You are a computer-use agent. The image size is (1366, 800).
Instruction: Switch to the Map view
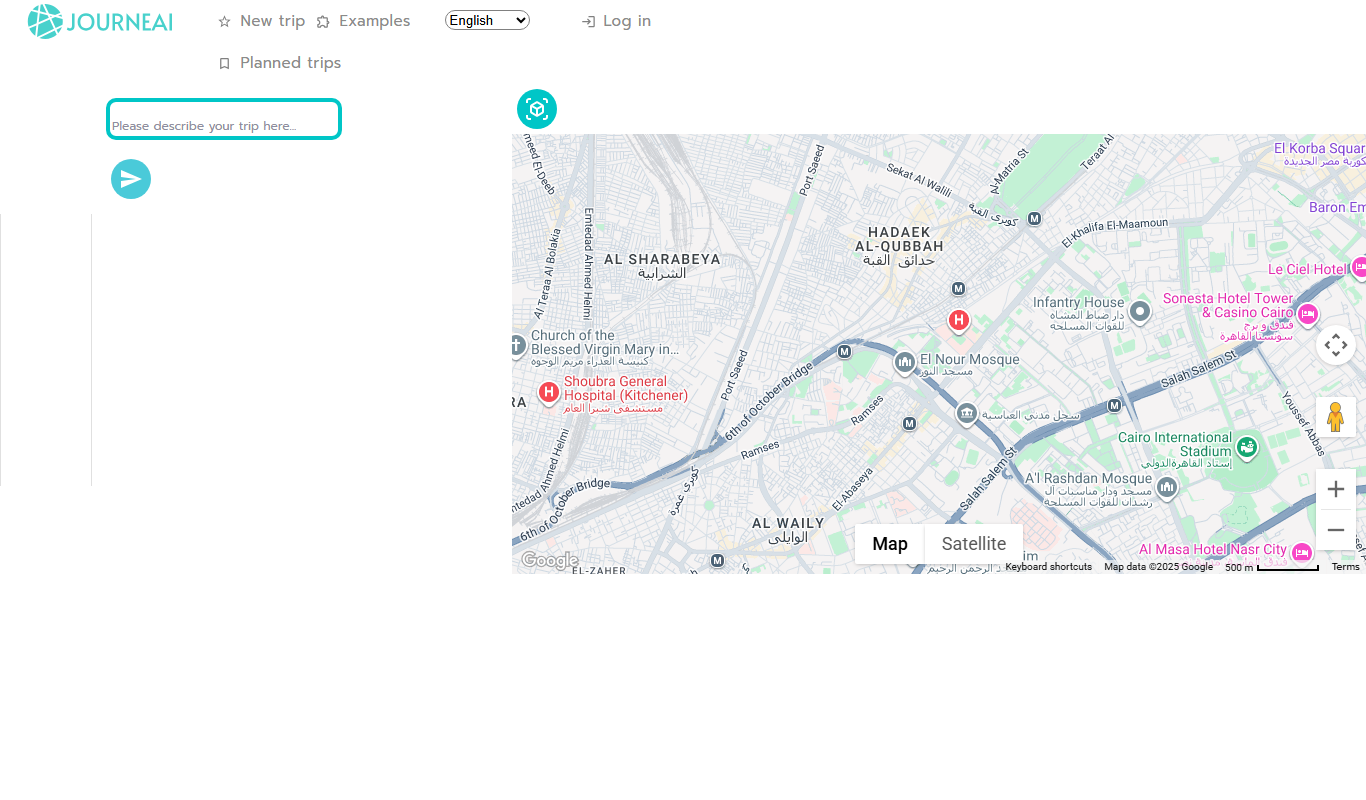(x=890, y=544)
